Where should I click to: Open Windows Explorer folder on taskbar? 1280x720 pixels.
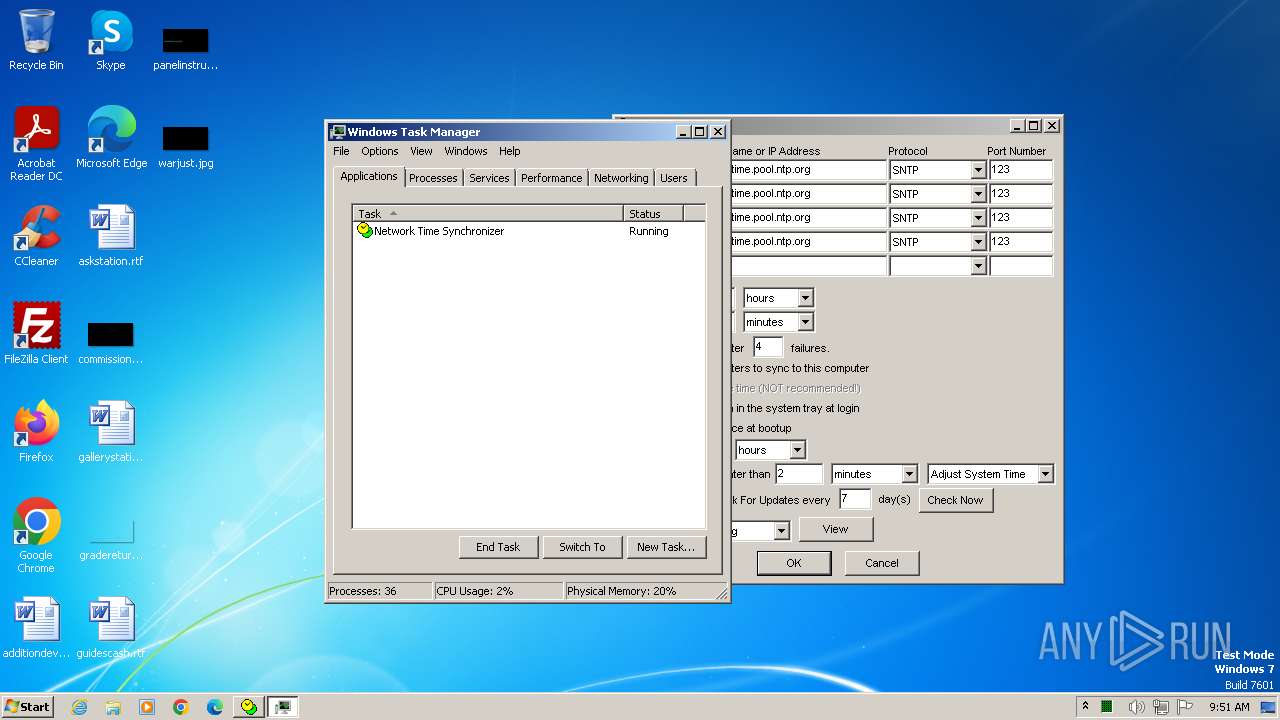tap(113, 707)
